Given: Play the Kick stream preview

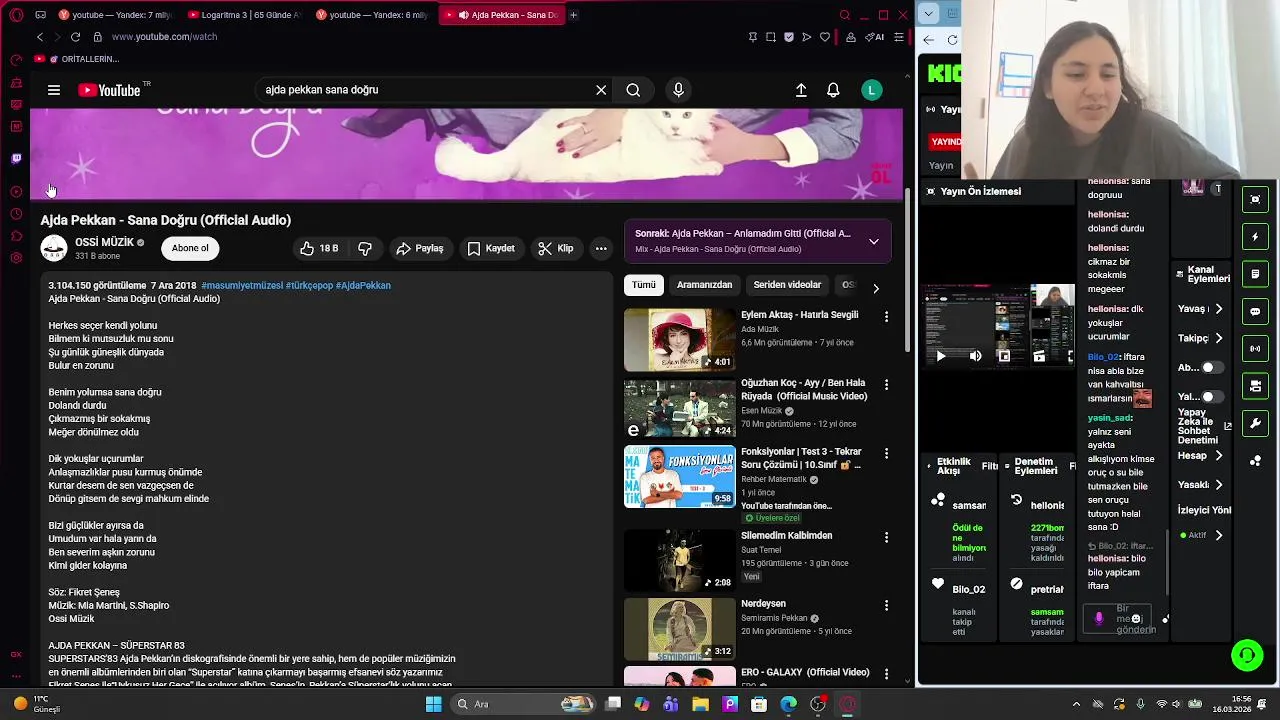Looking at the screenshot, I should coord(940,356).
